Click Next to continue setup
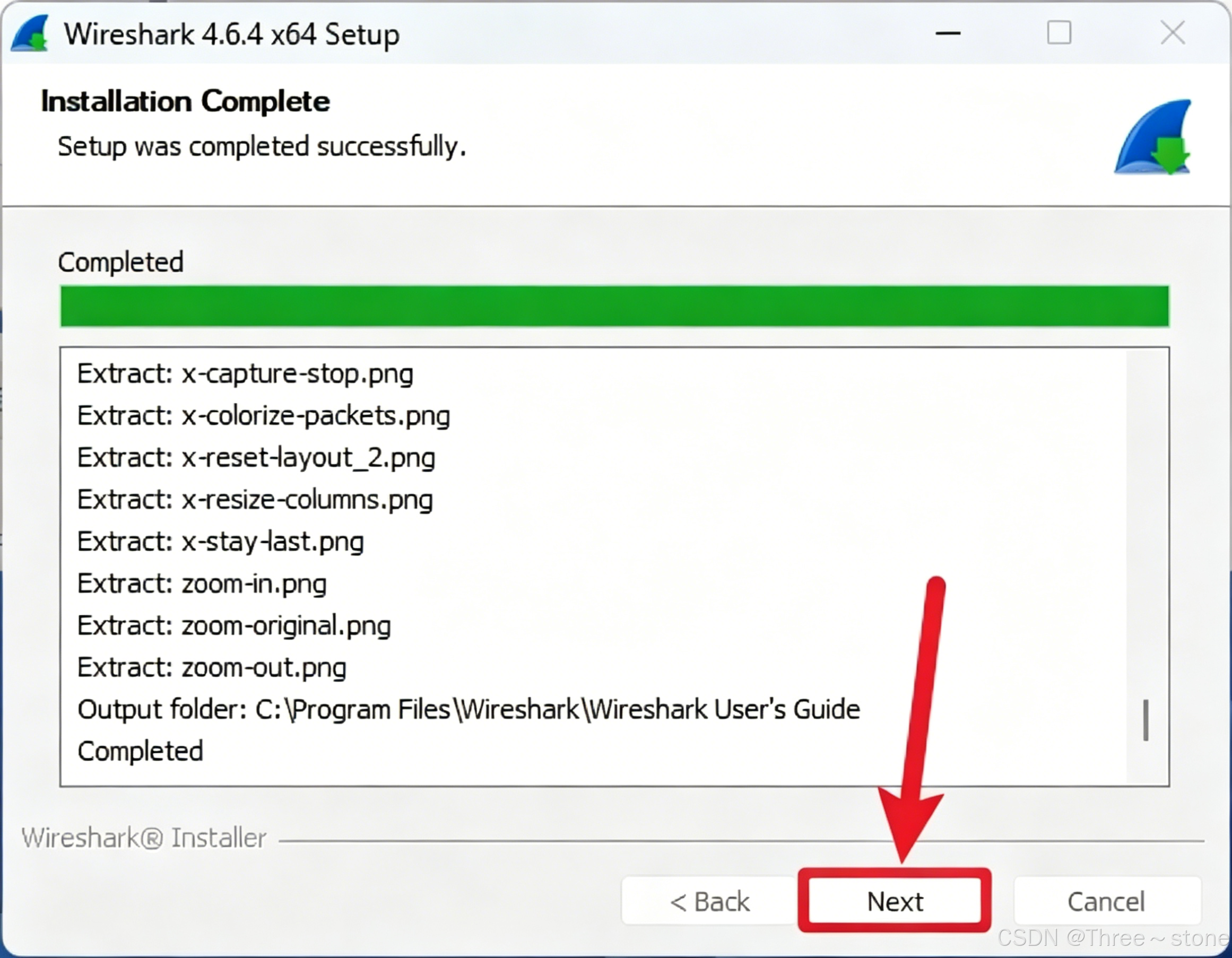Viewport: 1232px width, 958px height. pos(894,901)
